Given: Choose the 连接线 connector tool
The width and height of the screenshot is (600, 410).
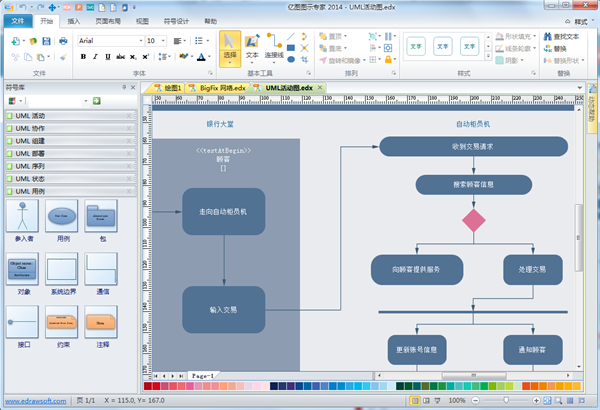Looking at the screenshot, I should pos(273,48).
